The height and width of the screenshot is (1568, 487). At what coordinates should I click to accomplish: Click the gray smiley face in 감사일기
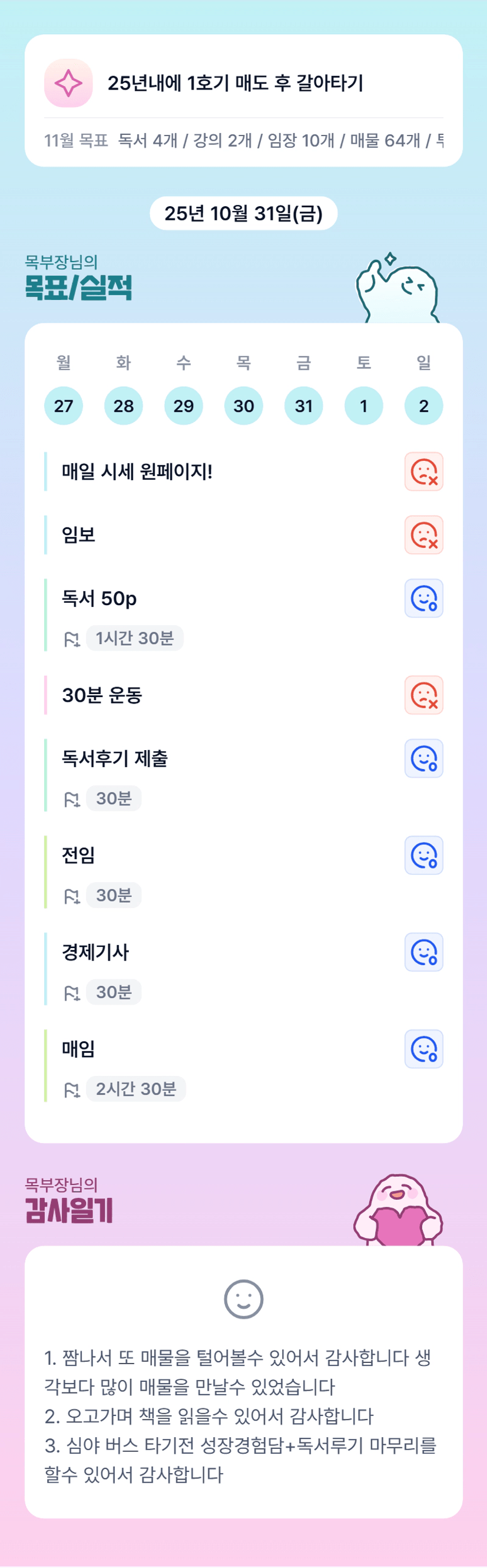click(x=243, y=1299)
